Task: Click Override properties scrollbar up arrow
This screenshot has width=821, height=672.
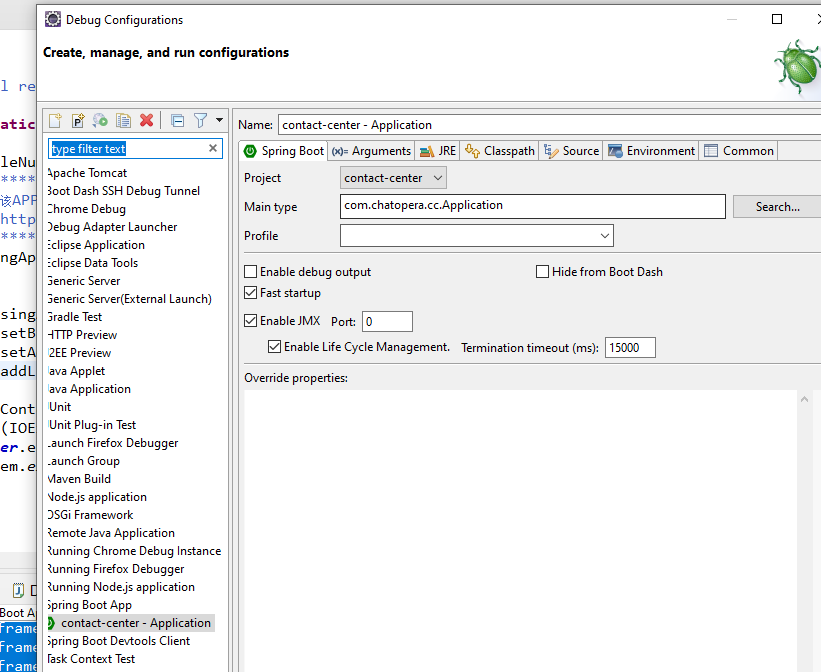Action: coord(805,400)
